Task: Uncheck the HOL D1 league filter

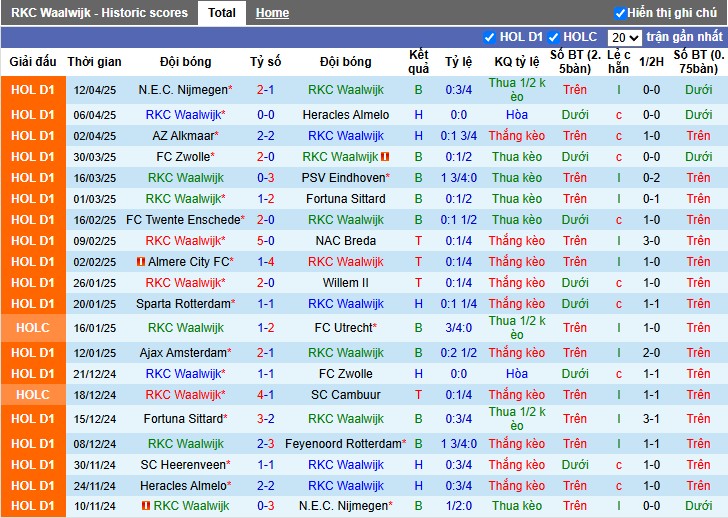Action: (489, 37)
